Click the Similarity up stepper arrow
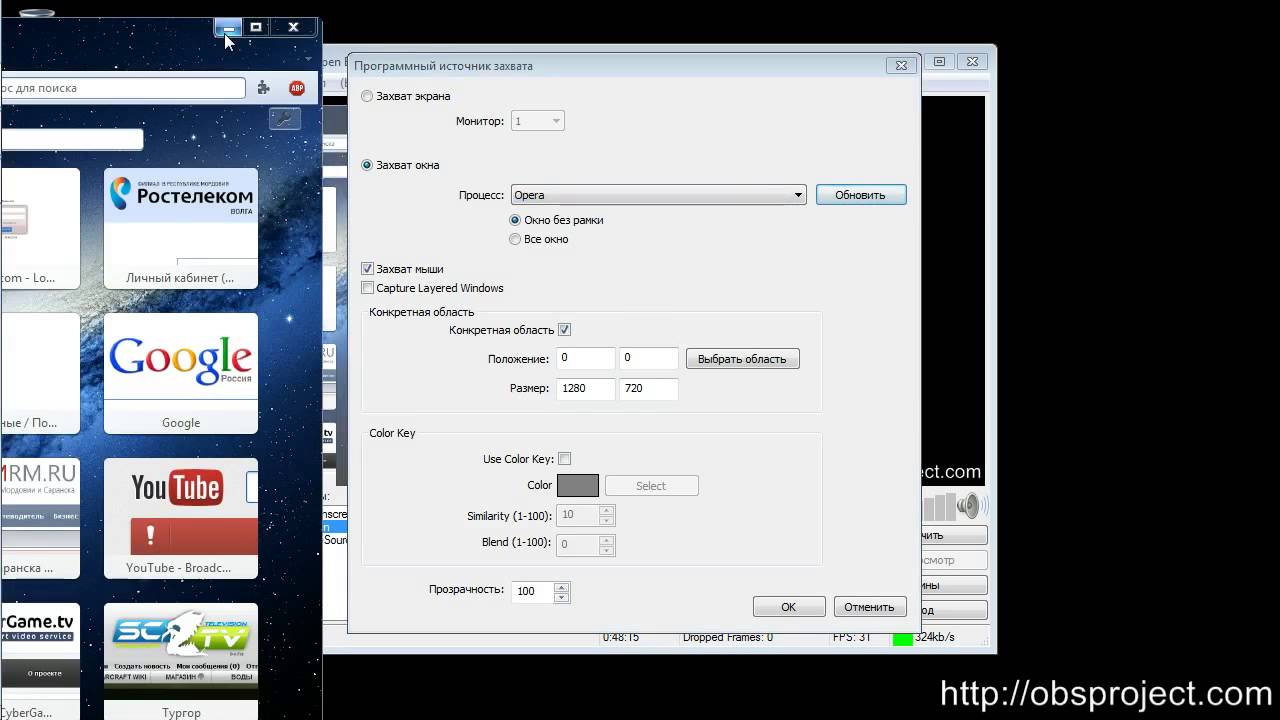The width and height of the screenshot is (1280, 720). click(x=606, y=511)
